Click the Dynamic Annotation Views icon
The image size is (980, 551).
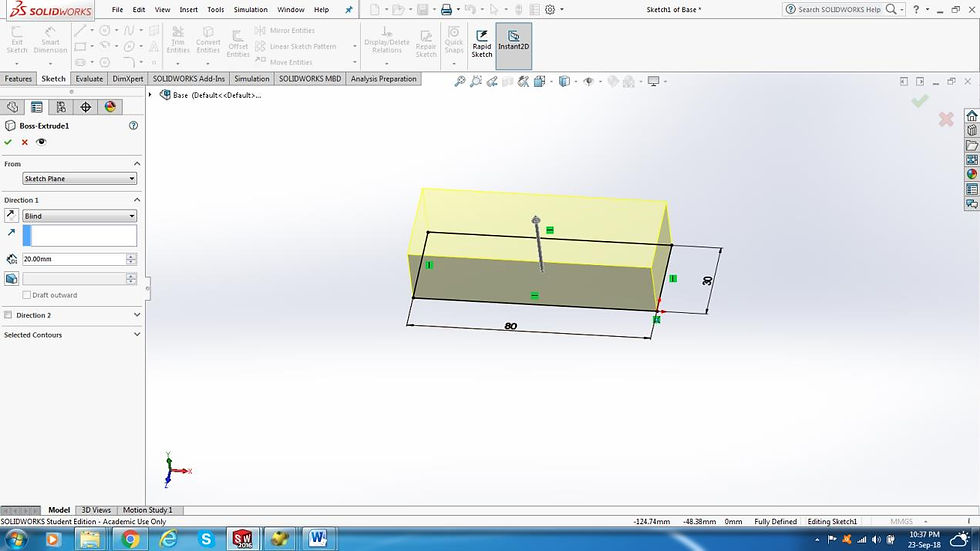click(523, 81)
